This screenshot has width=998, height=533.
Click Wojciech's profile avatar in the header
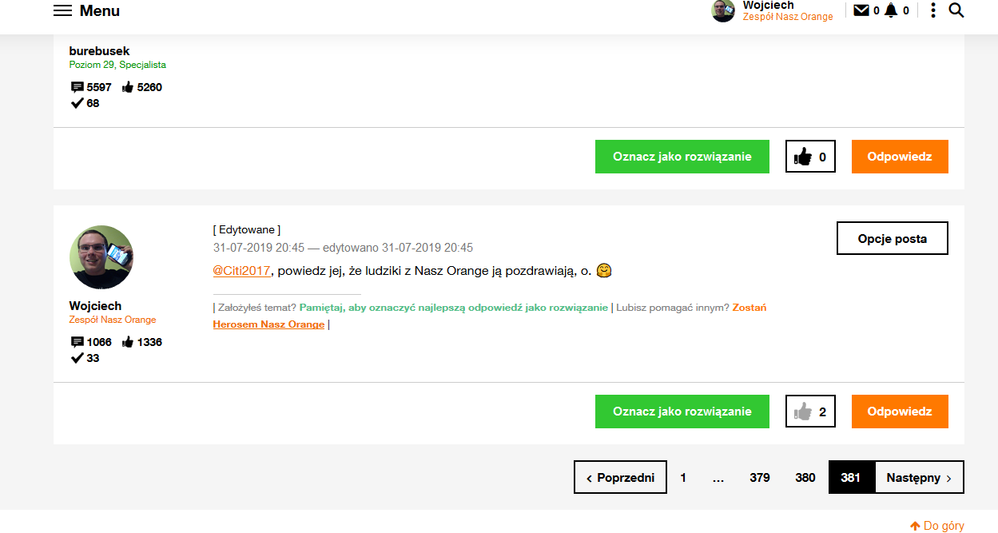723,11
